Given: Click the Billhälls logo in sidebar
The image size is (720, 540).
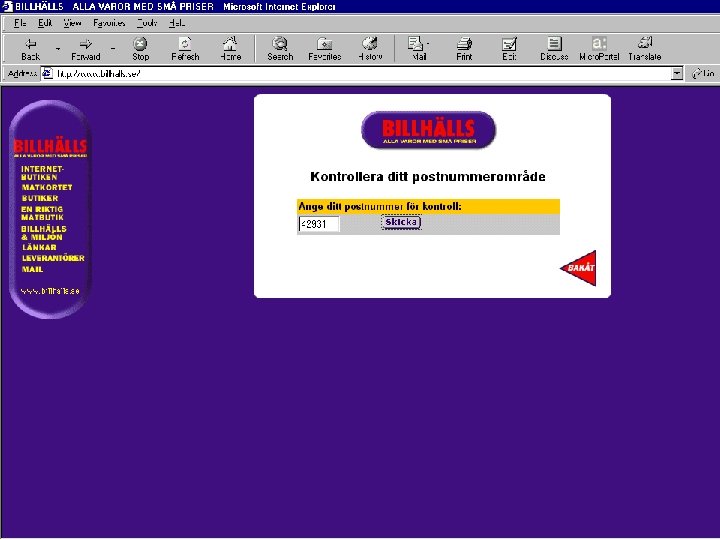Looking at the screenshot, I should point(50,147).
